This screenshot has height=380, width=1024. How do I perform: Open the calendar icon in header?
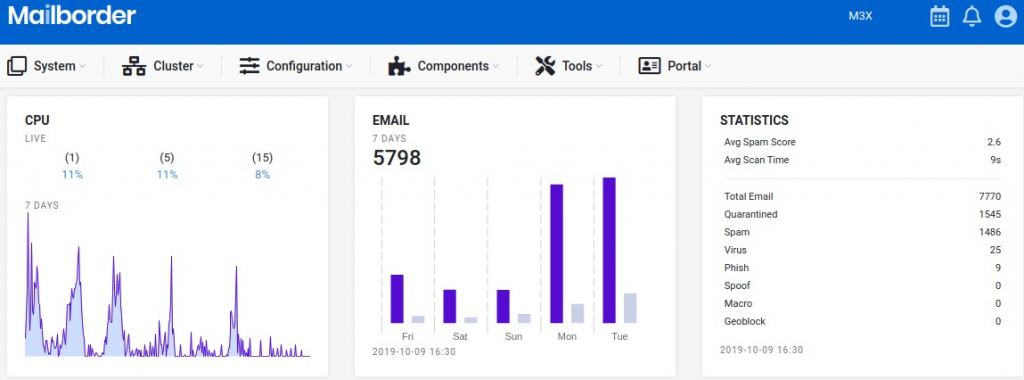coord(940,16)
